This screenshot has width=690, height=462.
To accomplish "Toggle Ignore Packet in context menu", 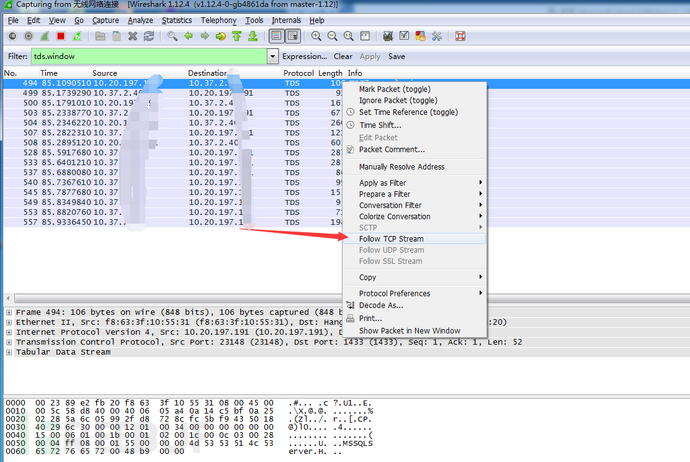I will pyautogui.click(x=415, y=100).
